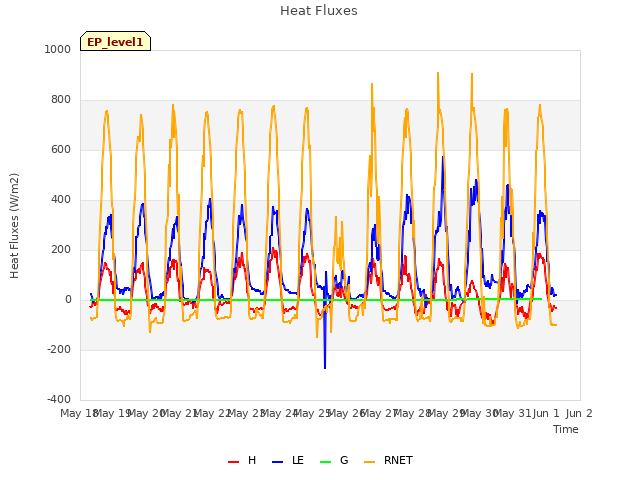Image resolution: width=640 pixels, height=480 pixels.
Task: Toggle the H series legend entry
Action: [x=242, y=460]
